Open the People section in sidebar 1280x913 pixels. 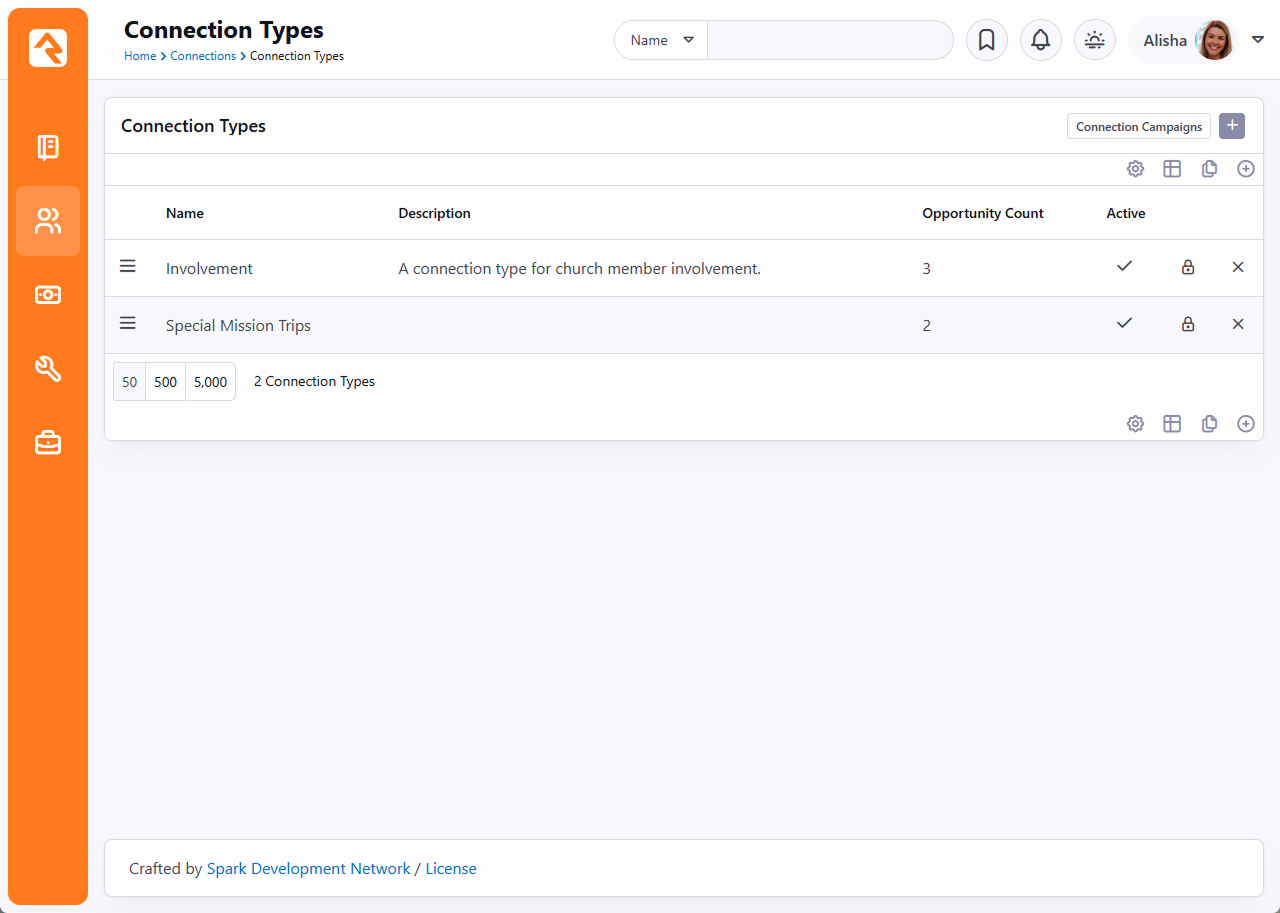point(48,221)
